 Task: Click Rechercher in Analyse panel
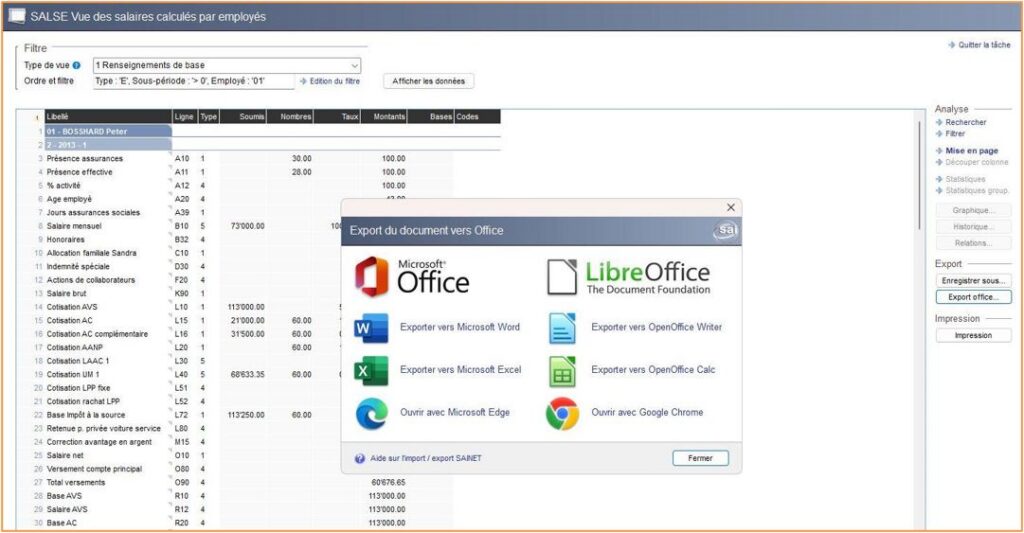[965, 122]
